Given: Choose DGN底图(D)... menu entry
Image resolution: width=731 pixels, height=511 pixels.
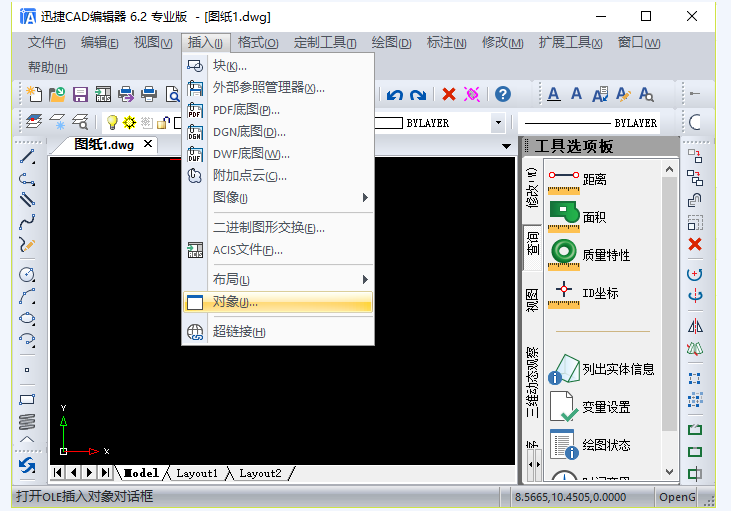Looking at the screenshot, I should (x=279, y=132).
